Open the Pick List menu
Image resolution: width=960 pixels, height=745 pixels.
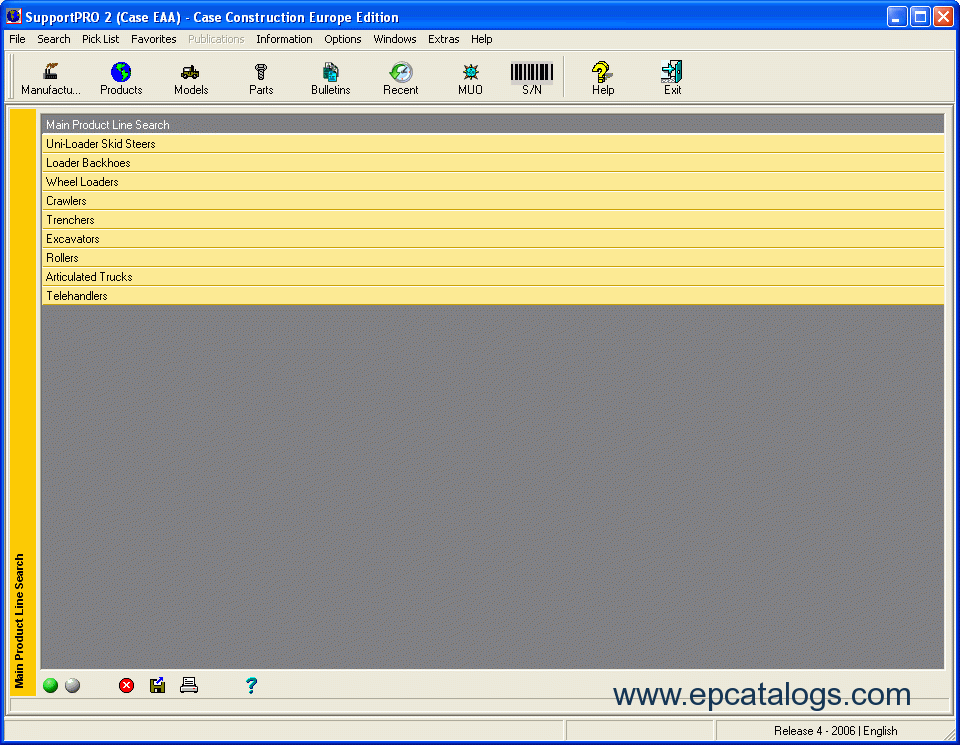click(100, 39)
